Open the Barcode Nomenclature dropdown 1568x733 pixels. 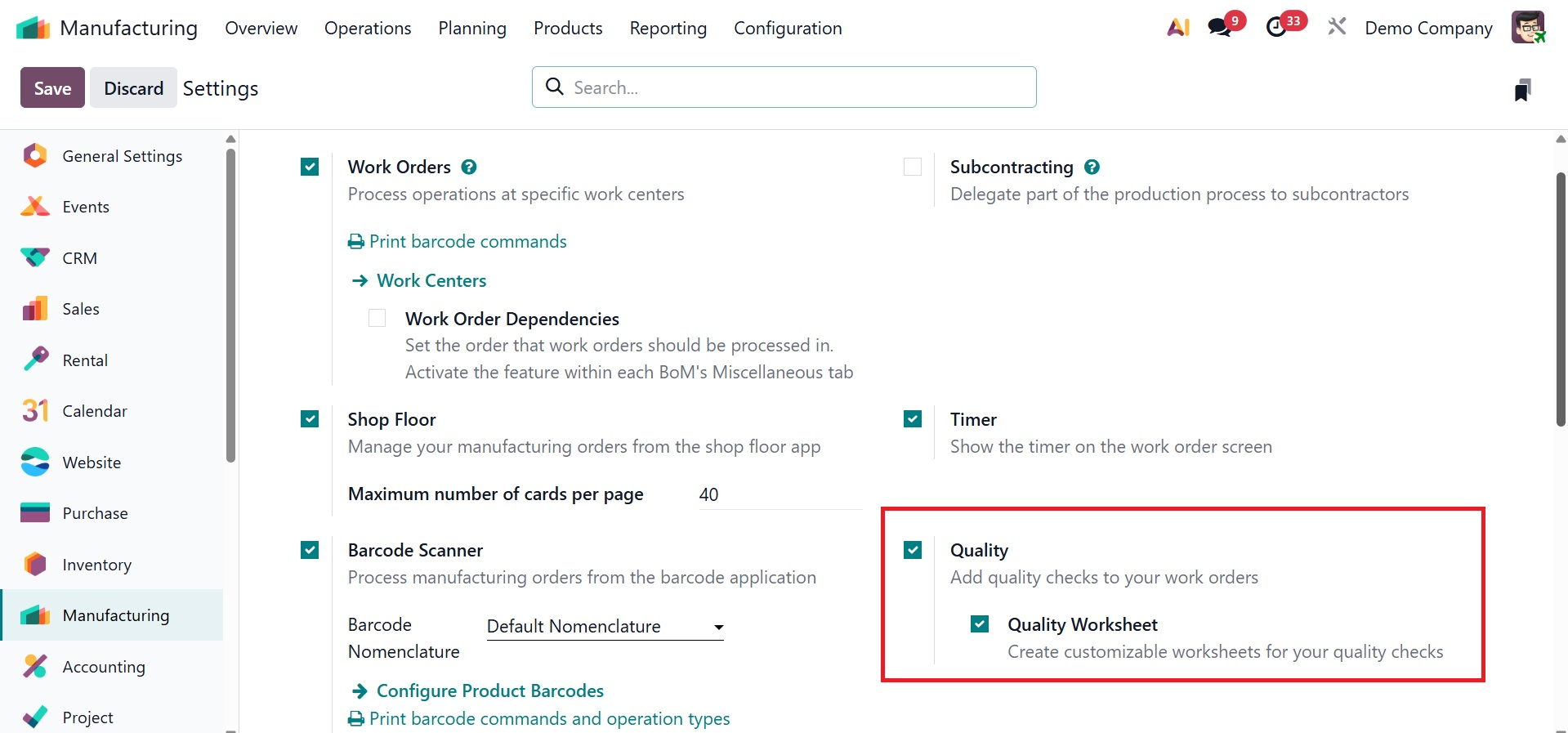pyautogui.click(x=605, y=627)
